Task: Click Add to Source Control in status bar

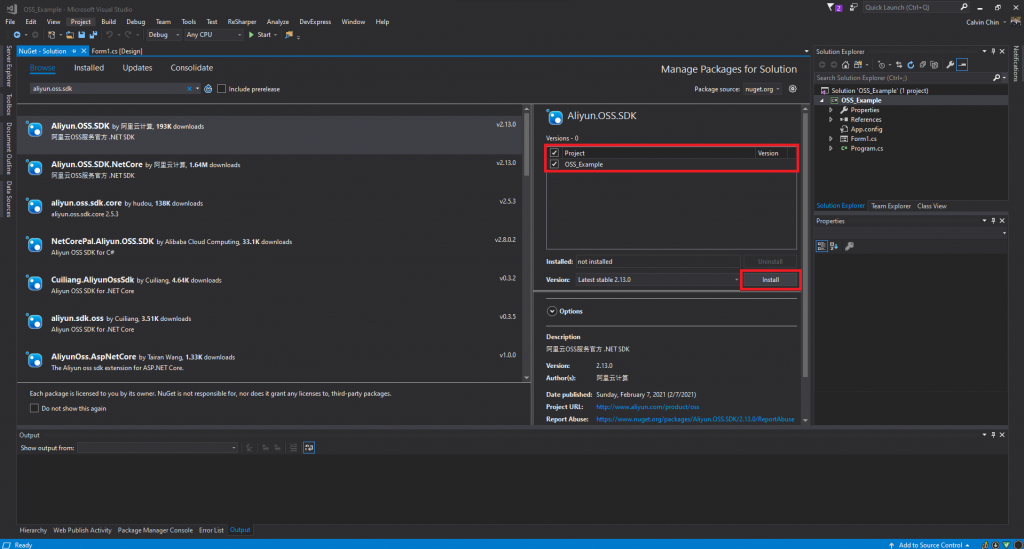Action: pyautogui.click(x=929, y=544)
